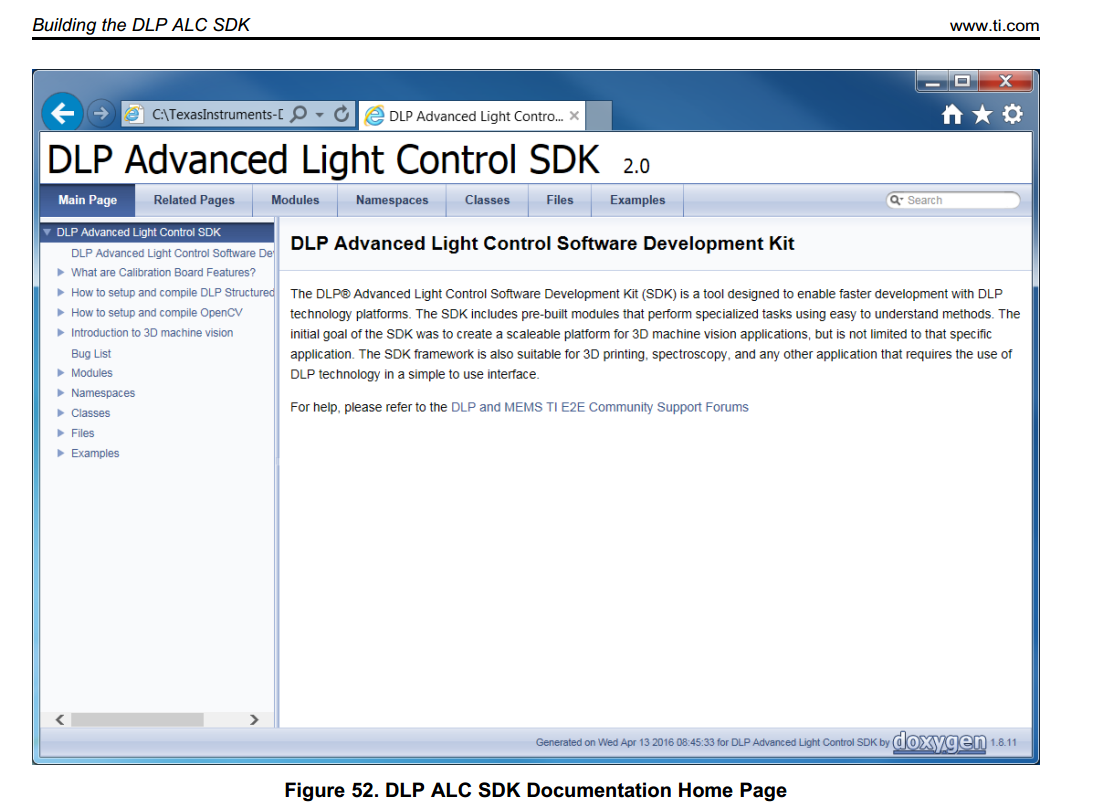
Task: Click DLP and MEMS TI E2E Community Support Forums link
Action: [600, 407]
